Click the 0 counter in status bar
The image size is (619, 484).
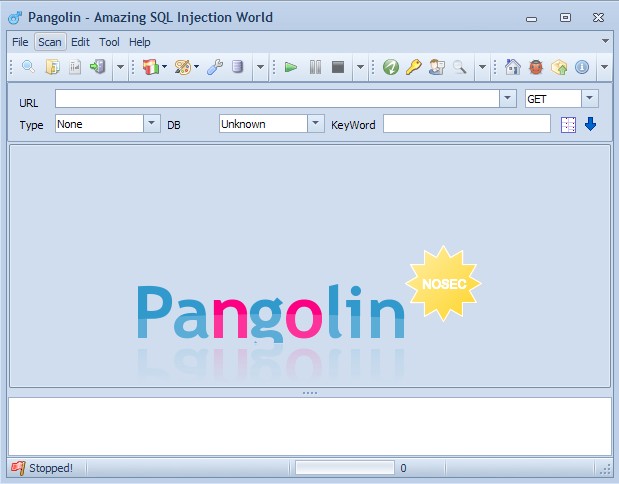click(x=403, y=468)
